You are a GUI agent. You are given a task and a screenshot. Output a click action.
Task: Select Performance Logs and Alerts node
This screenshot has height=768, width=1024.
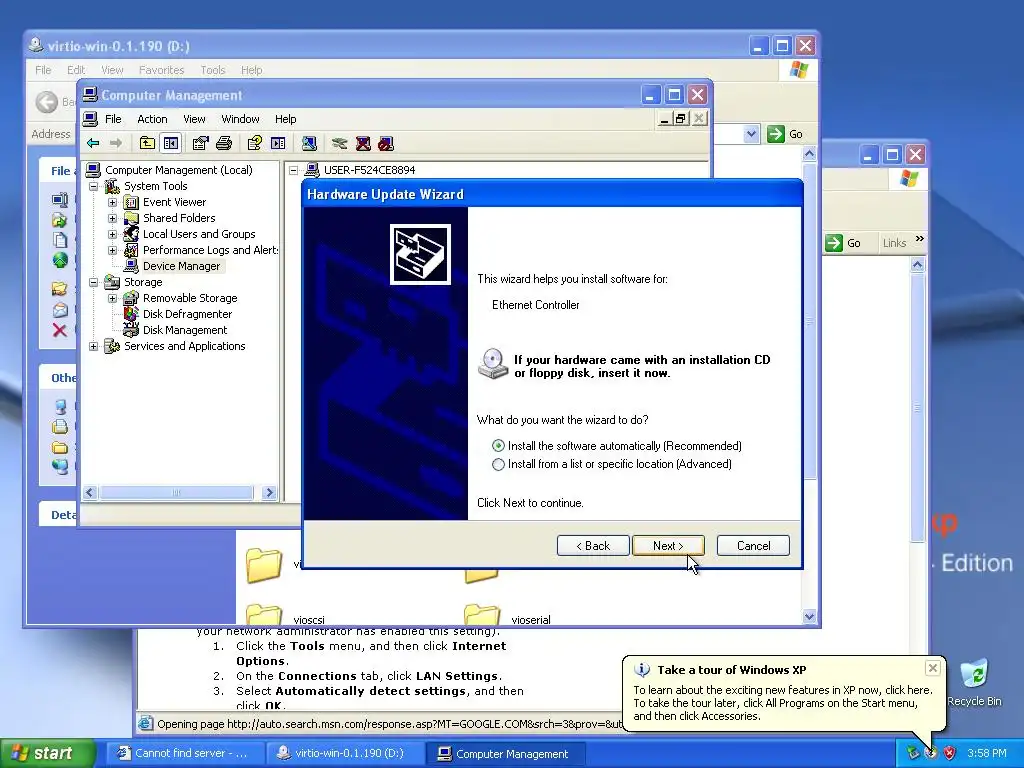(x=210, y=250)
